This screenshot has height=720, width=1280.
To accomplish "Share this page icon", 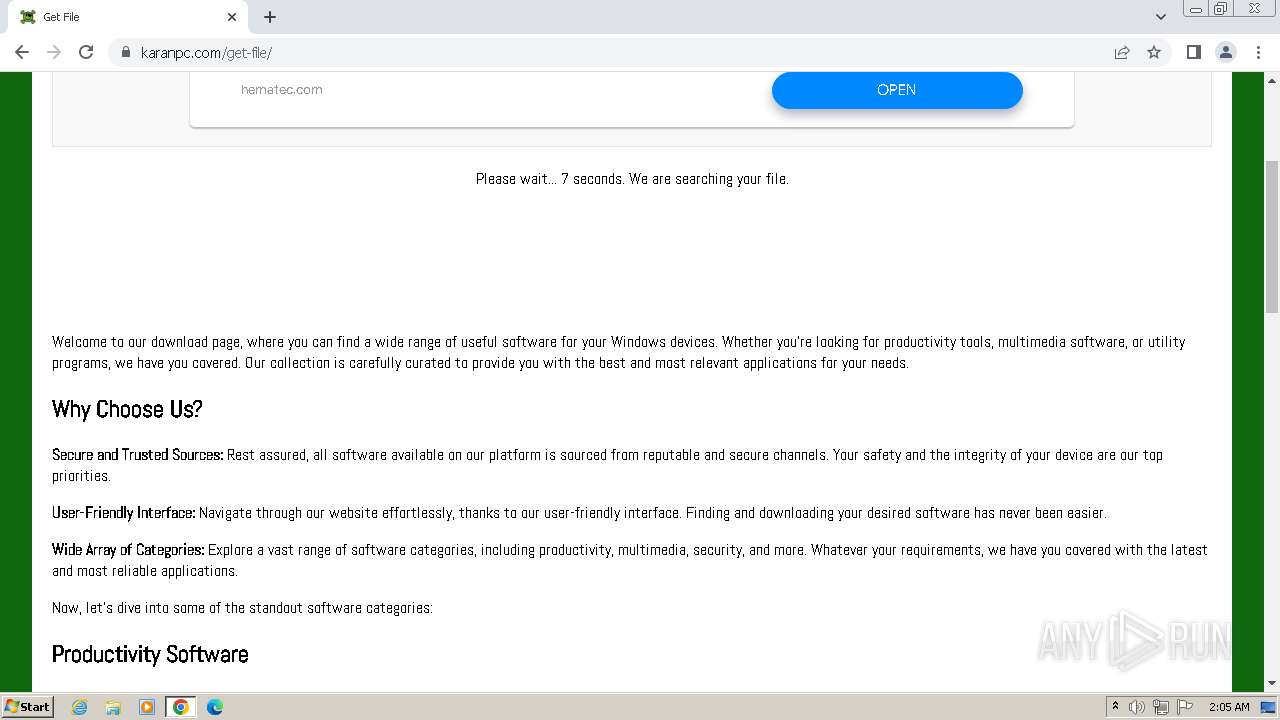I will pos(1122,52).
